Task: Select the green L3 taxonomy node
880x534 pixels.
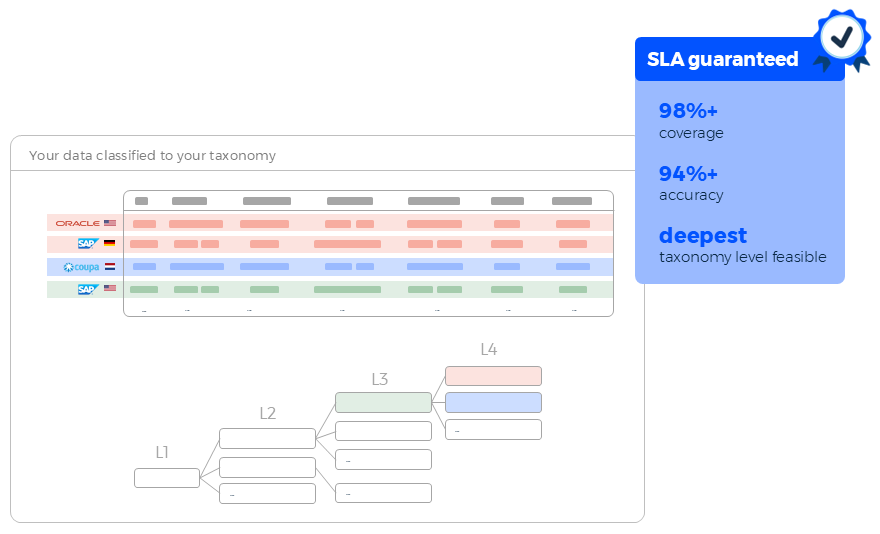Action: 383,402
